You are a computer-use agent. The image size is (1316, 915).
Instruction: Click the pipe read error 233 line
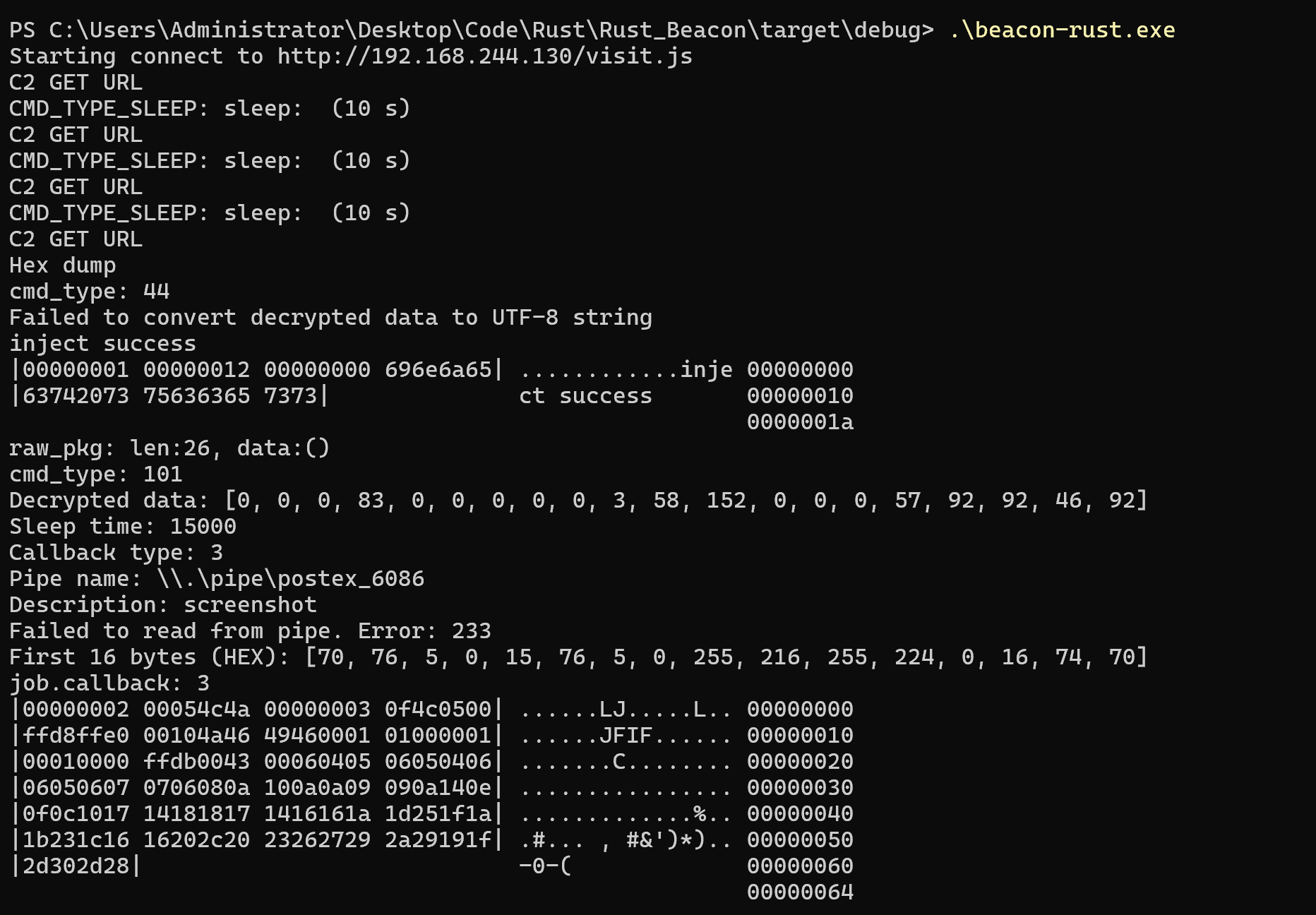pyautogui.click(x=250, y=630)
